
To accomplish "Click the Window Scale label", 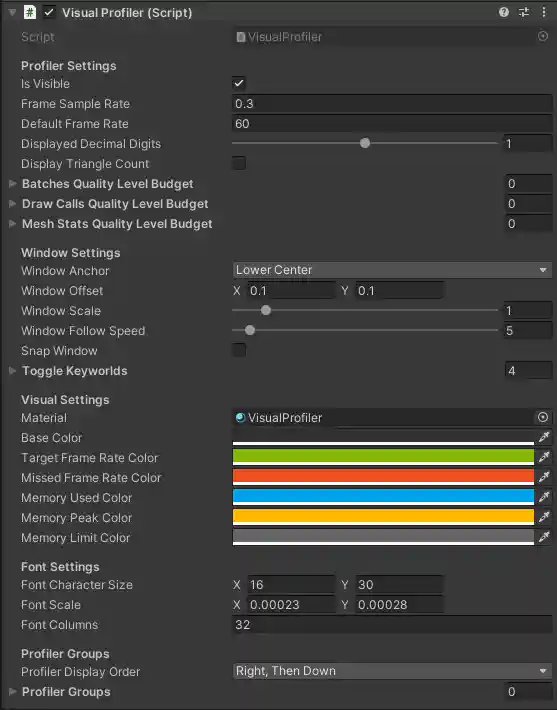I will coord(61,311).
